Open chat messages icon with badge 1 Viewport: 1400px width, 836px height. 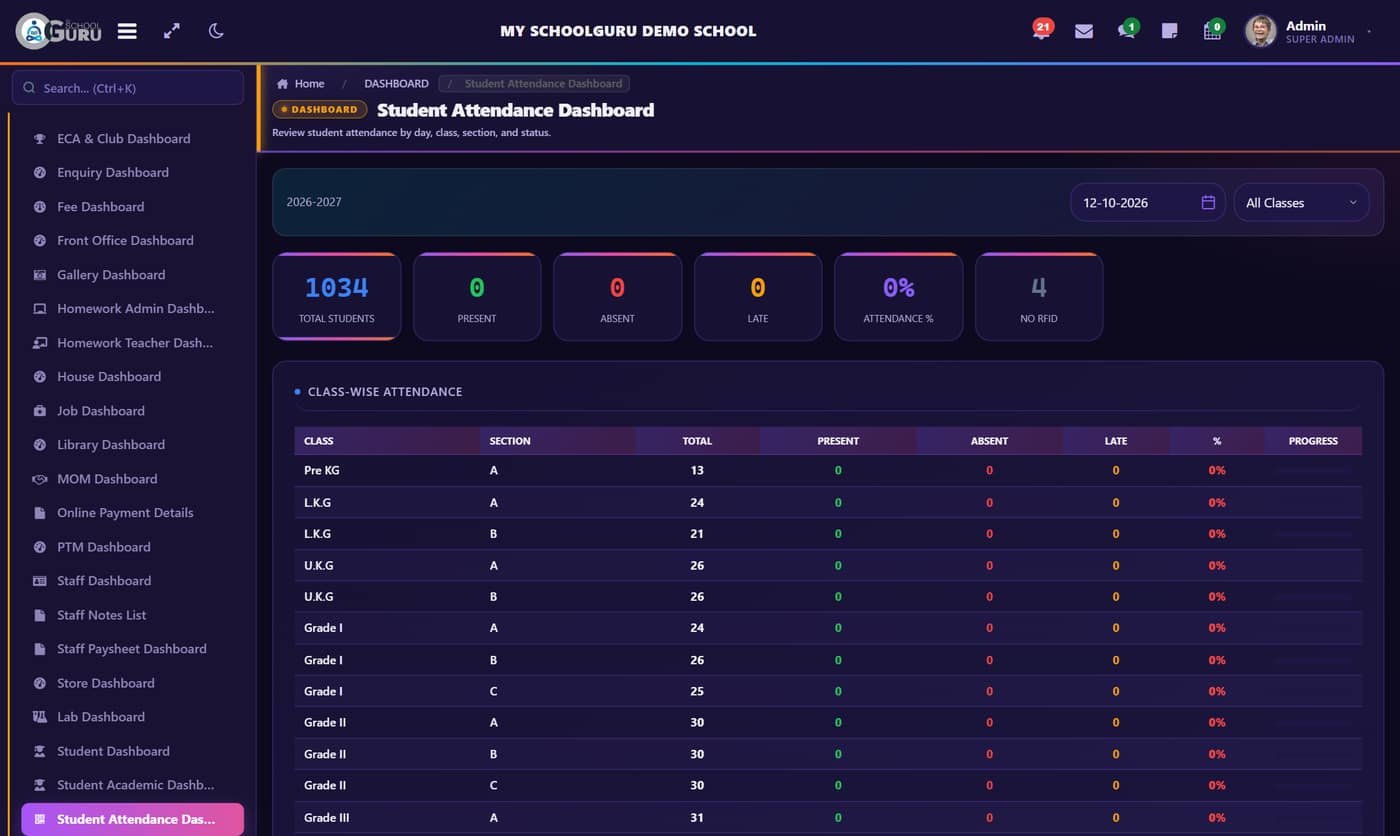1127,30
